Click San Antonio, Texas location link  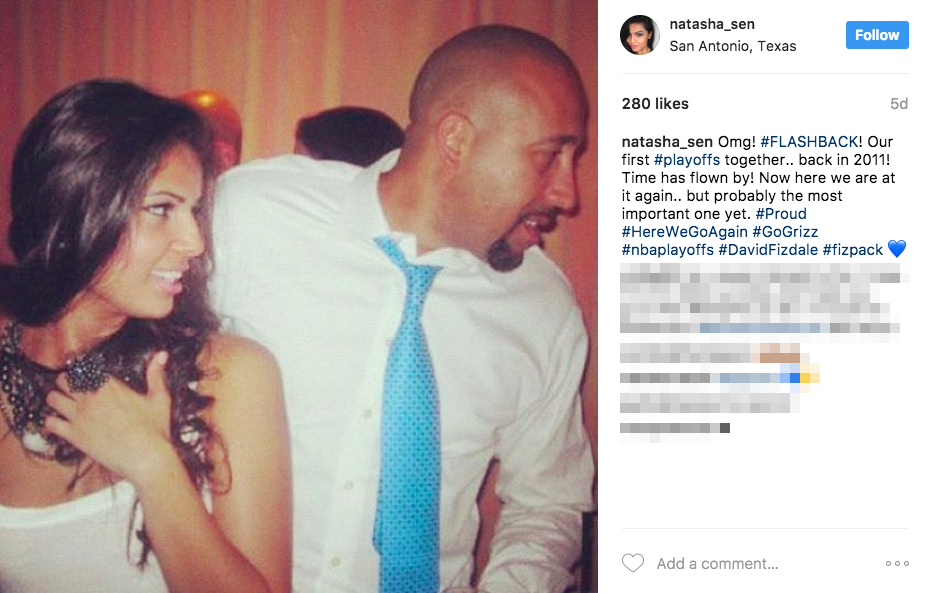(x=733, y=46)
